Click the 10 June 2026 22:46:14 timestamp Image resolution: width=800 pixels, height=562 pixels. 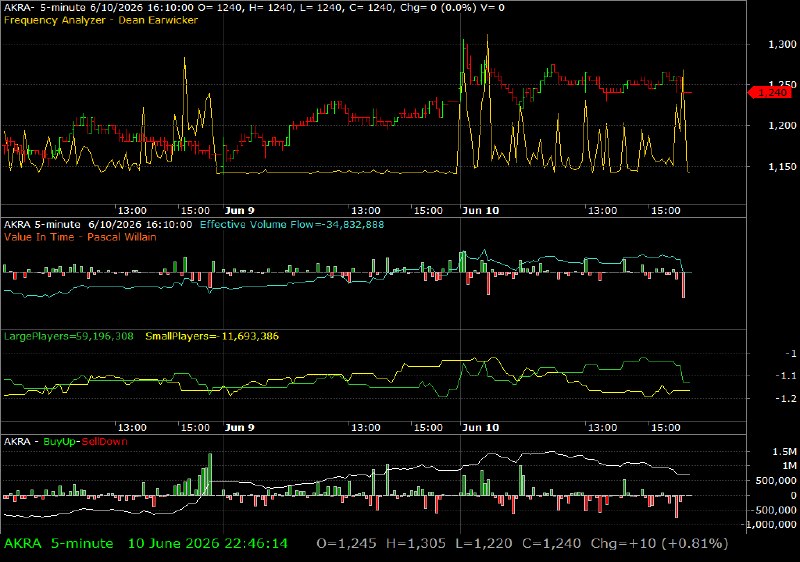click(x=208, y=544)
